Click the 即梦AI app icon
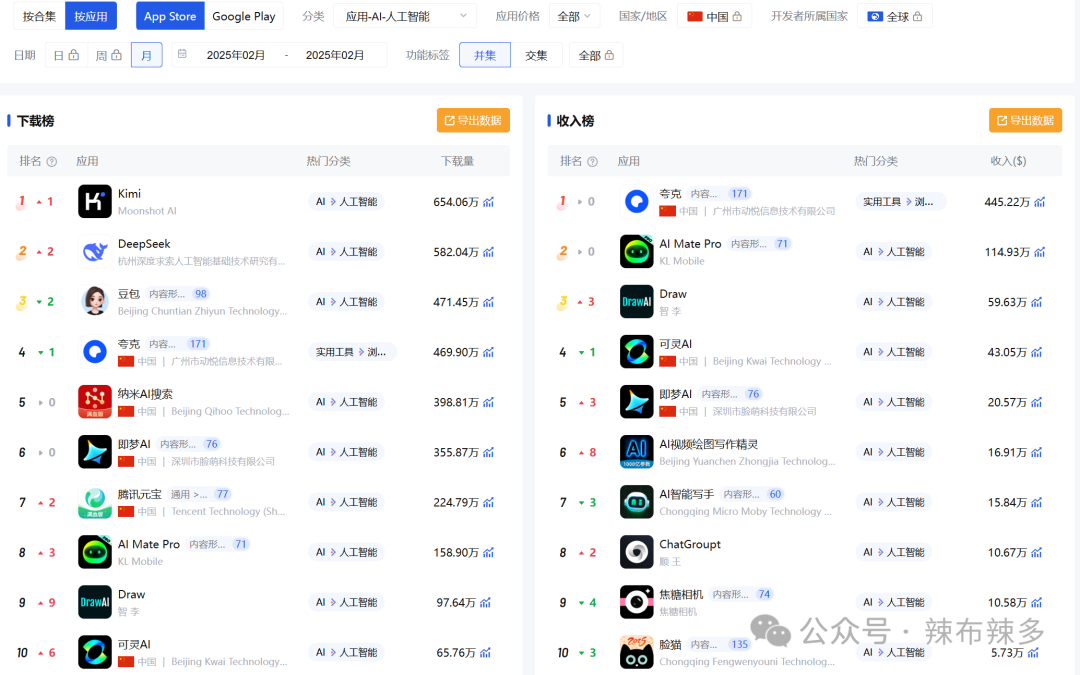The height and width of the screenshot is (675, 1080). pyautogui.click(x=94, y=451)
